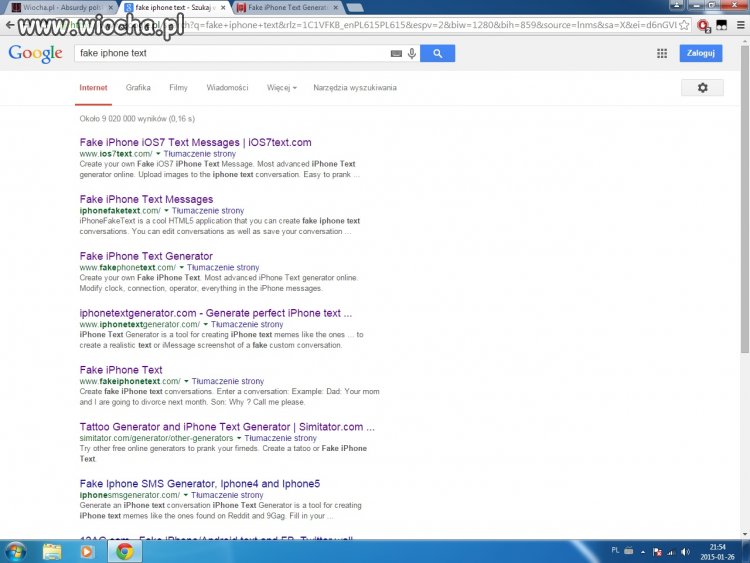Expand arrow next to iphonefaketext.com URL

point(166,211)
